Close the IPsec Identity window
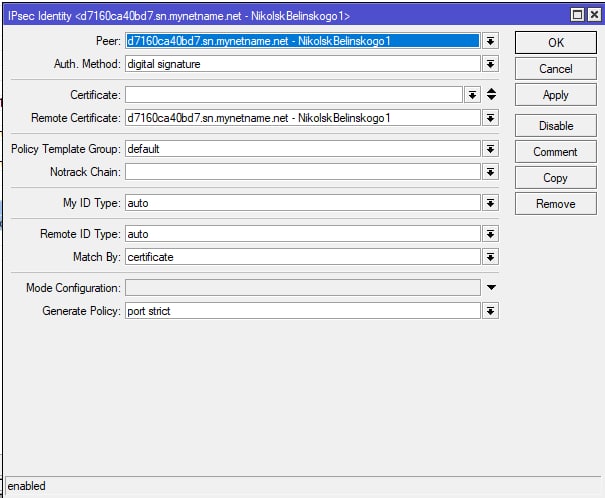The height and width of the screenshot is (498, 605). 595,15
